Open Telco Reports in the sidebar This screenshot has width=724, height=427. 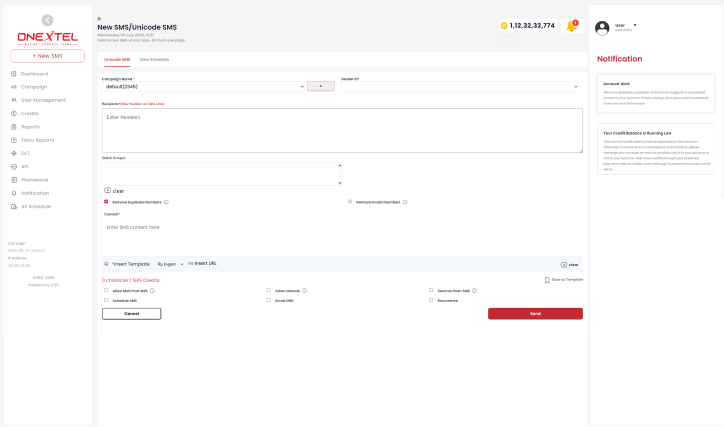(x=37, y=140)
